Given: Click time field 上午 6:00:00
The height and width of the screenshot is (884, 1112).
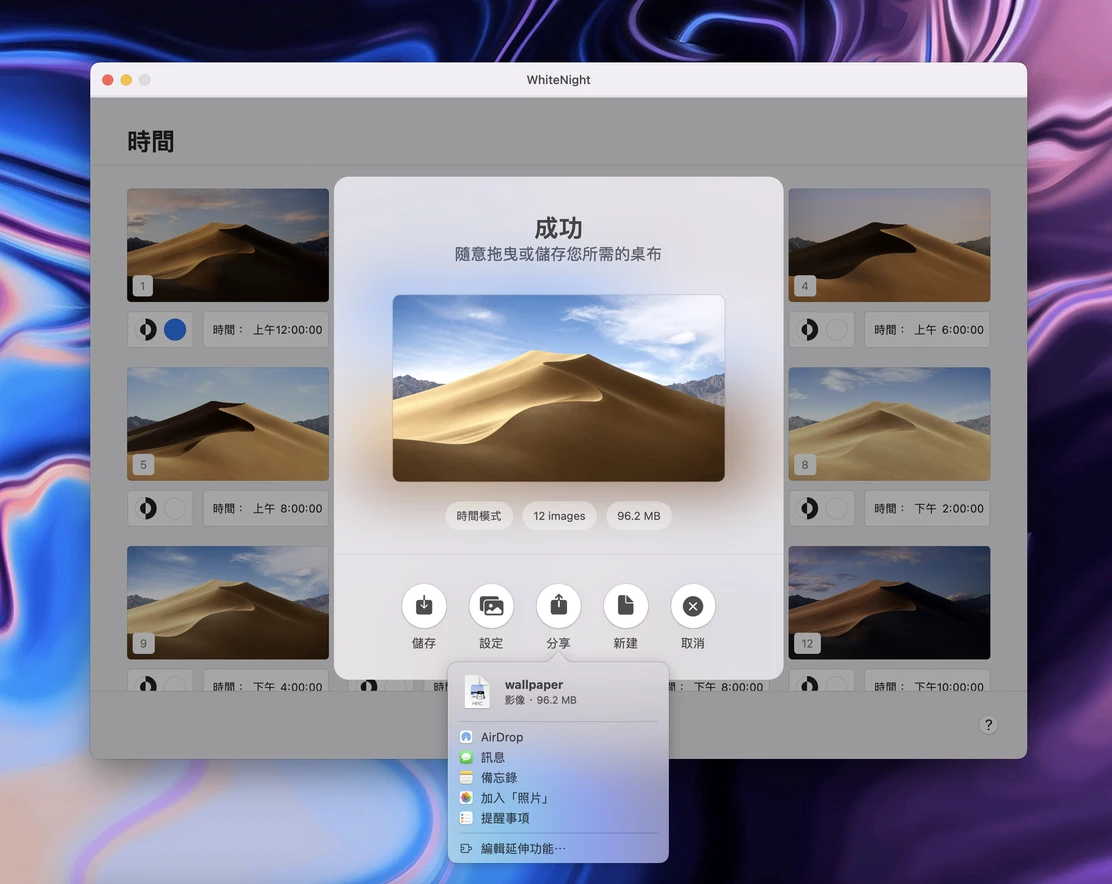Looking at the screenshot, I should tap(928, 330).
